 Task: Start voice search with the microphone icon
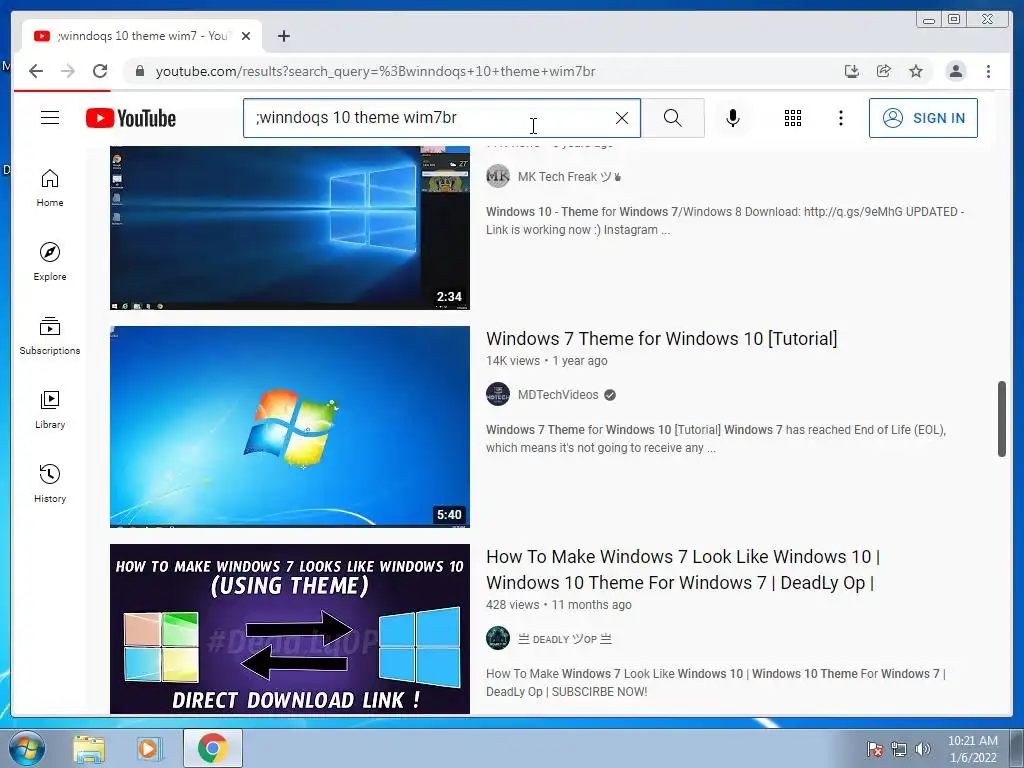[733, 118]
